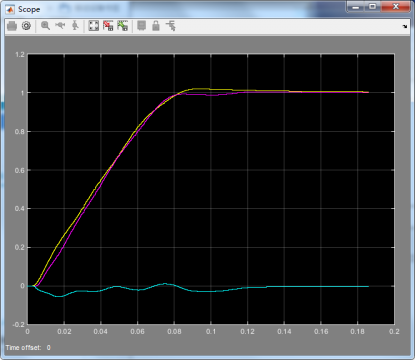Select the Zoom X-axis tool
Viewport: 415px width, 360px height.
[x=60, y=25]
